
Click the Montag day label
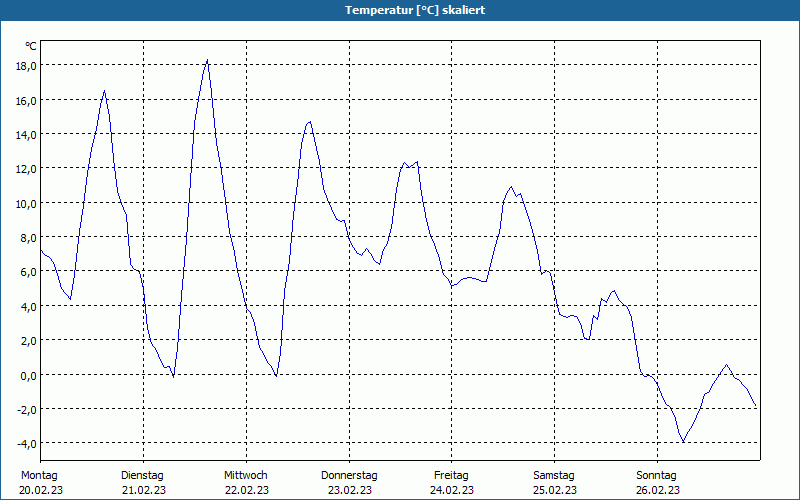click(39, 476)
